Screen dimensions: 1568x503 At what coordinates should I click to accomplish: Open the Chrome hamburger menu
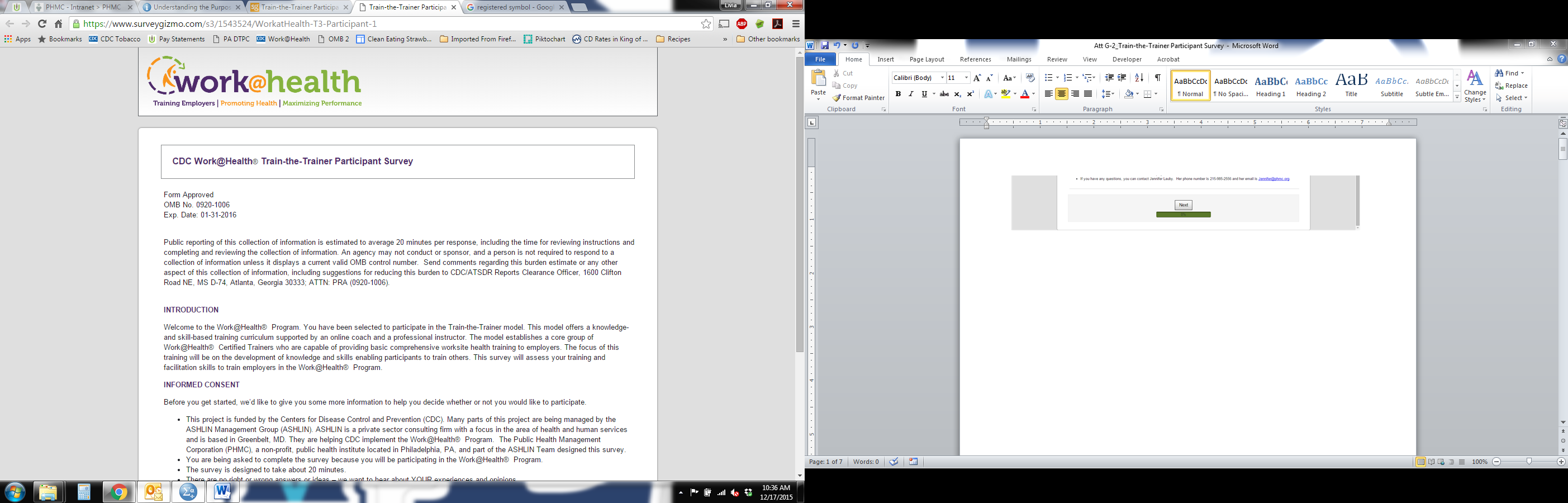point(796,23)
